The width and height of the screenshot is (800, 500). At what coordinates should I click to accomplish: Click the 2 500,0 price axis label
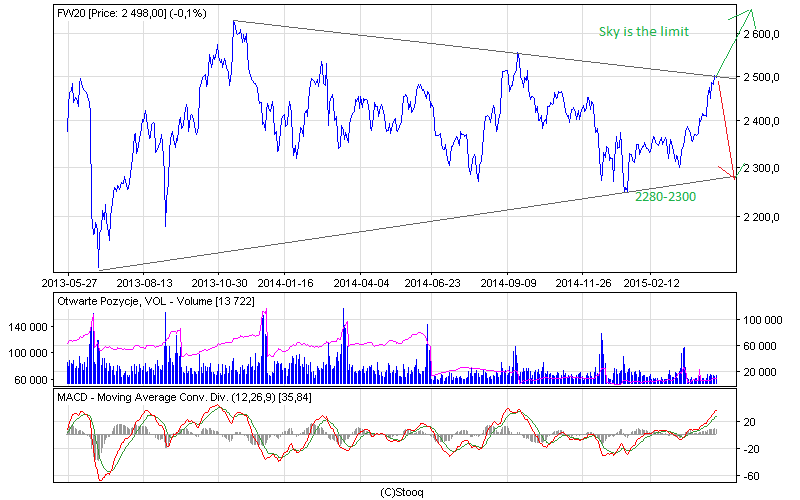762,78
